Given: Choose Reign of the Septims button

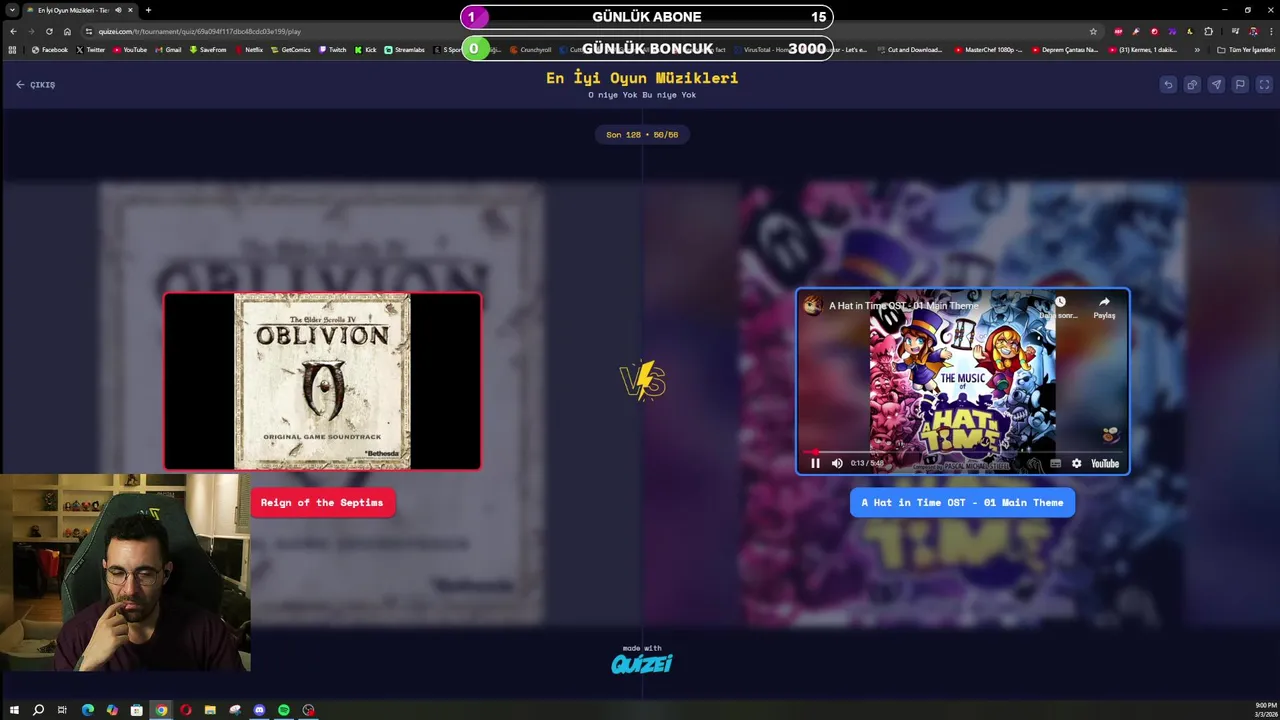Looking at the screenshot, I should coord(322,502).
